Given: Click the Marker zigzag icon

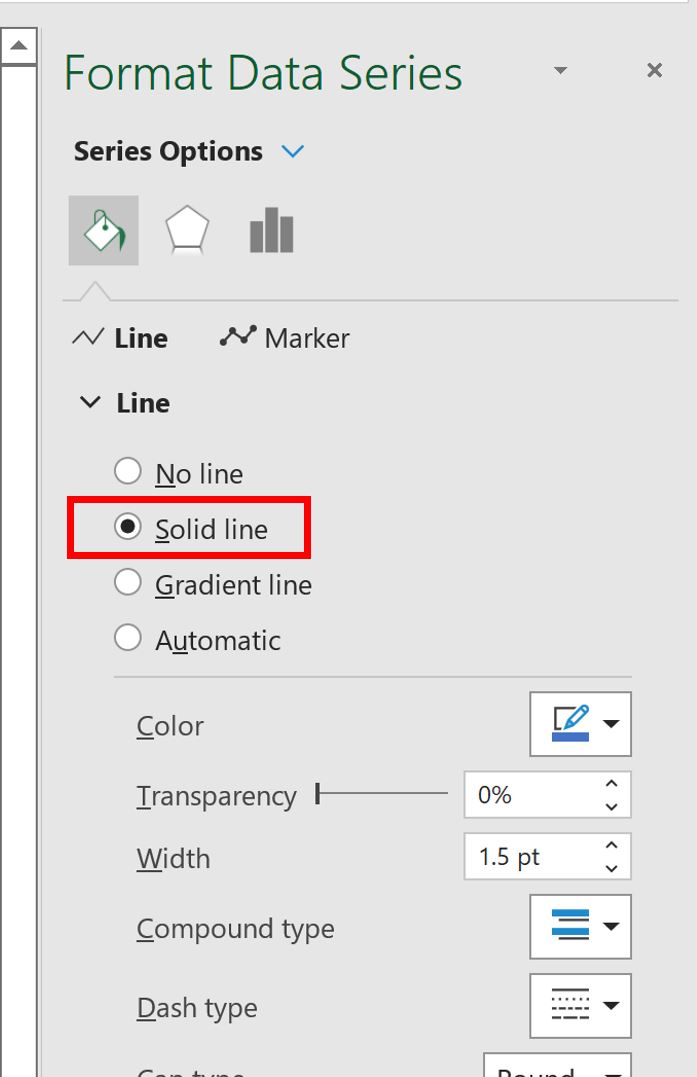Looking at the screenshot, I should point(238,337).
